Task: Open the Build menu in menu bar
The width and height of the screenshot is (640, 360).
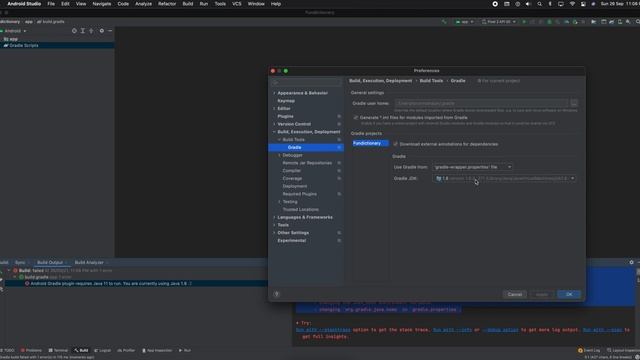Action: click(188, 4)
